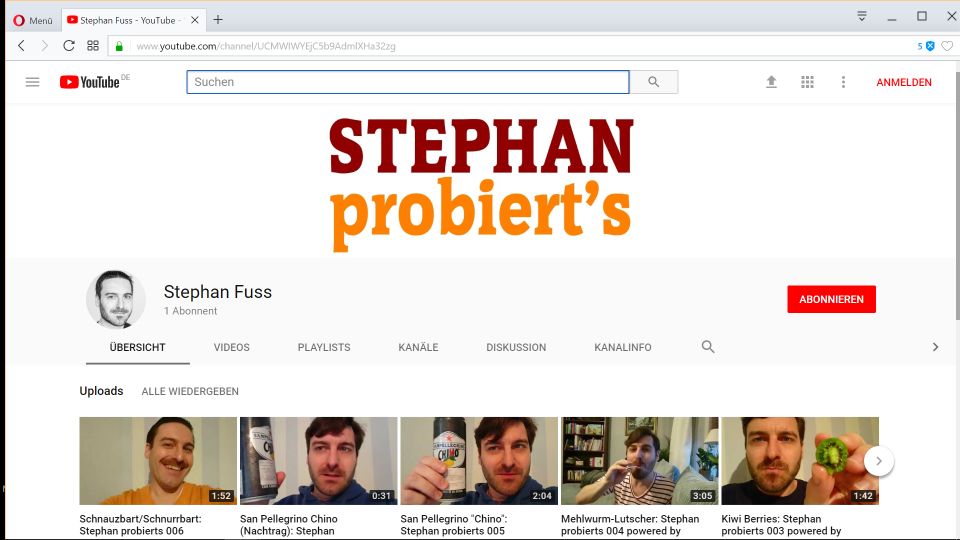Open the Uploads section heading

[x=101, y=391]
